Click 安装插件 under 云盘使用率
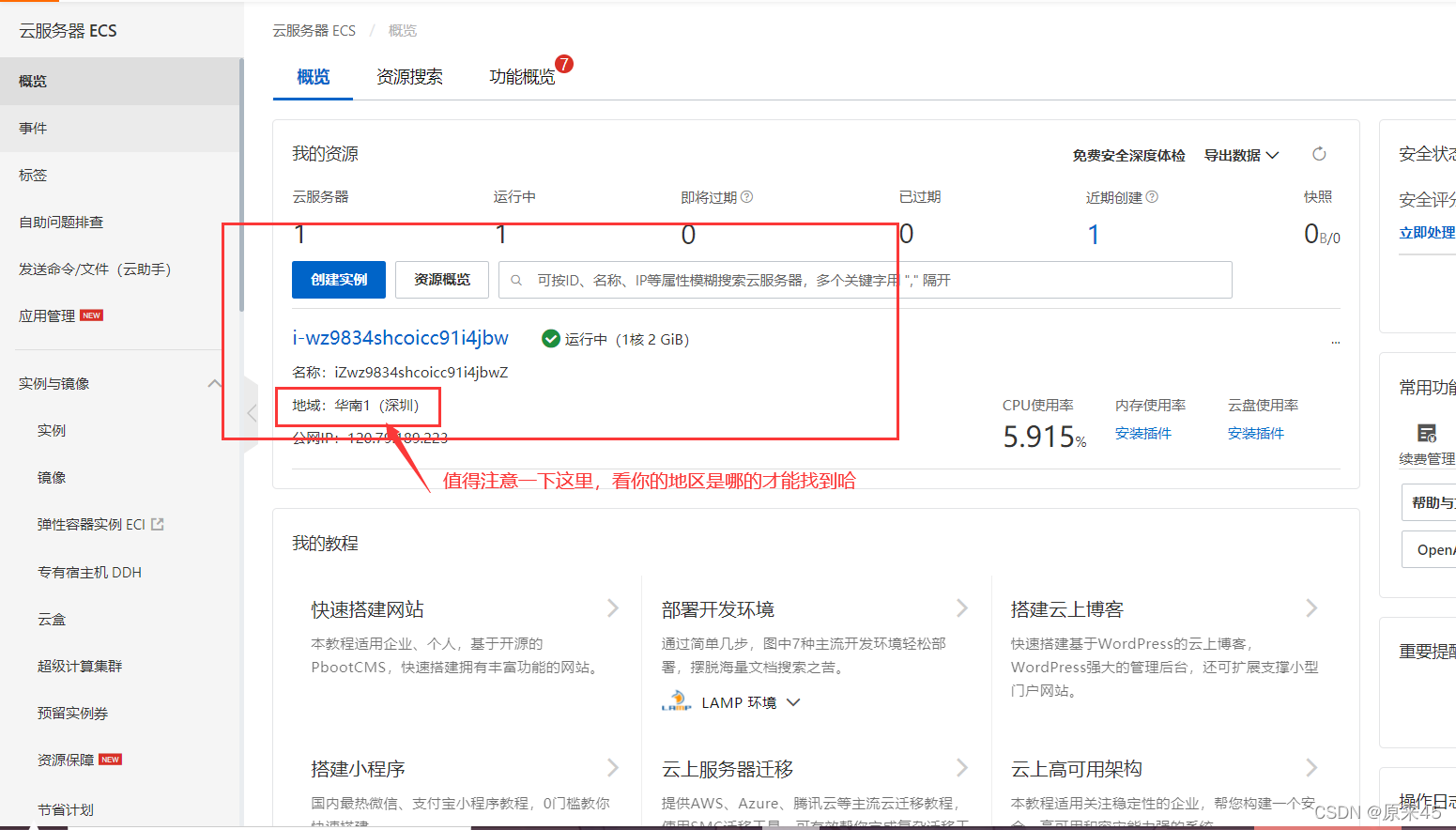This screenshot has width=1456, height=830. (1256, 434)
